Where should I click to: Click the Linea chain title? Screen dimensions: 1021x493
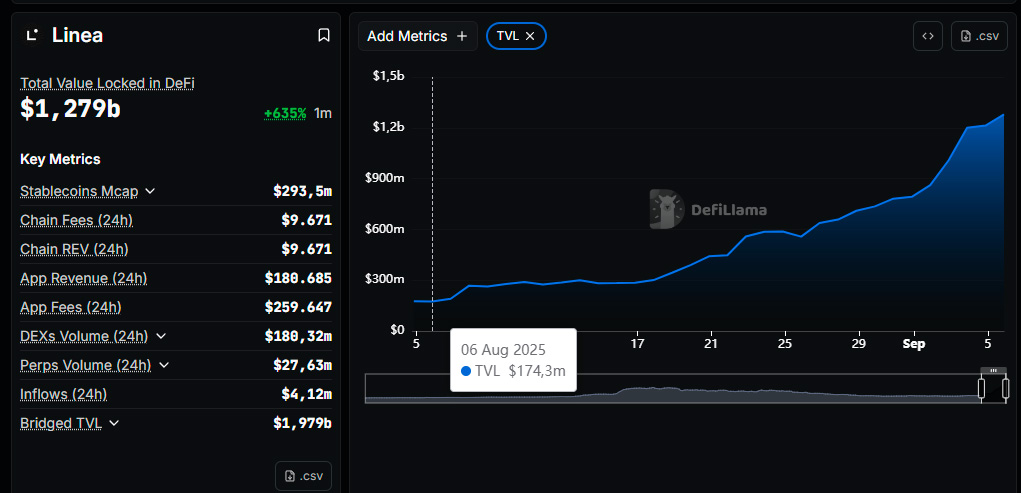(77, 35)
